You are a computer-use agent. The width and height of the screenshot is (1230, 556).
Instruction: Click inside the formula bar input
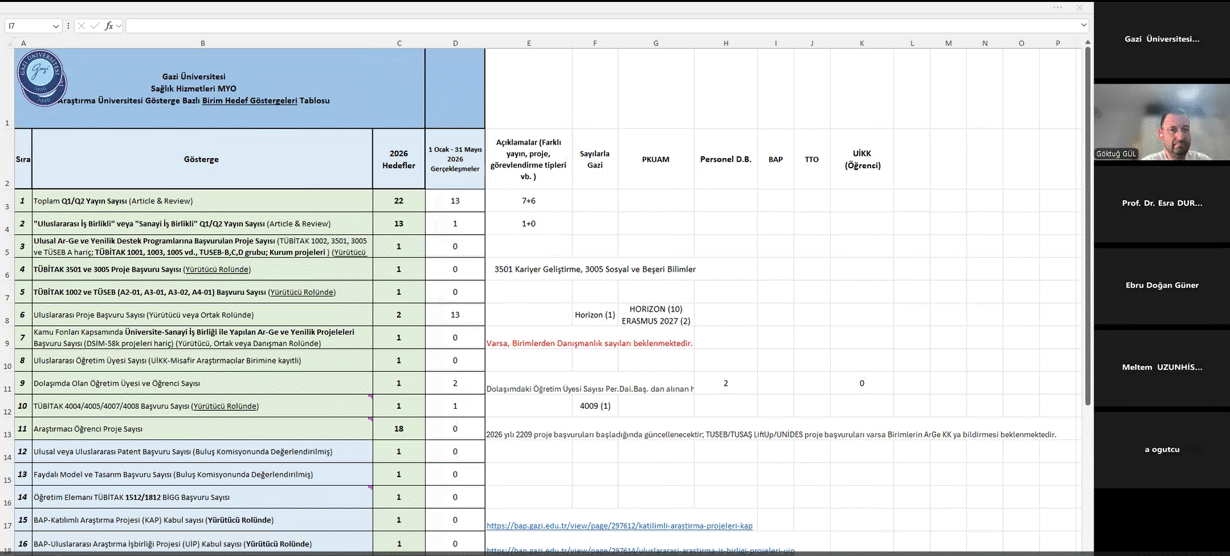[x=600, y=26]
